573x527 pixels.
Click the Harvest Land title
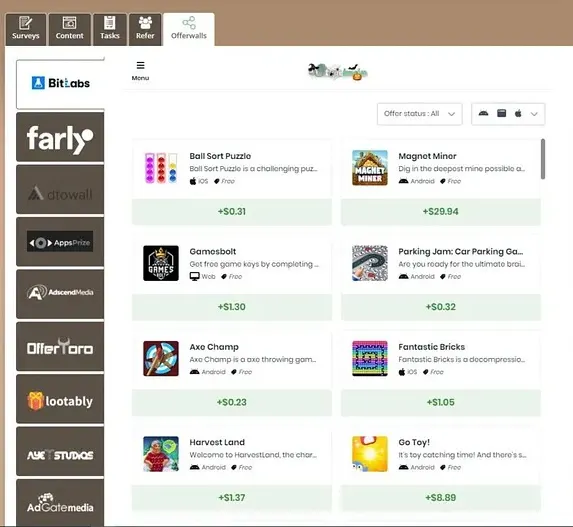217,442
